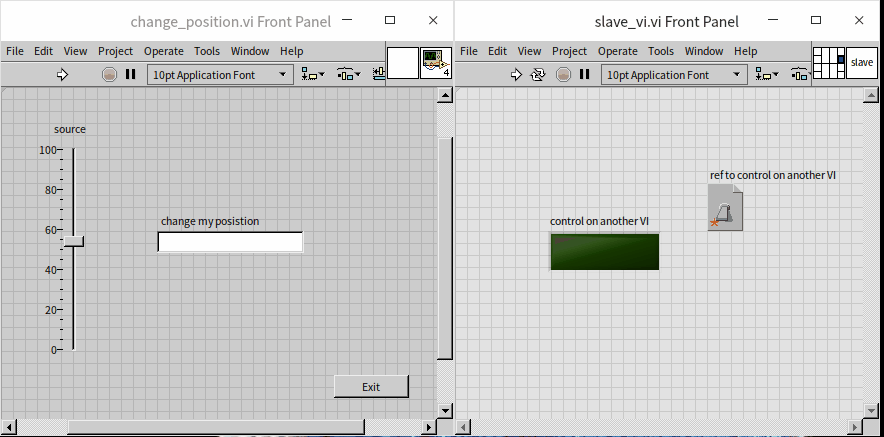Viewport: 884px width, 437px height.
Task: Open Operate menu in change_position.vi
Action: 163,51
